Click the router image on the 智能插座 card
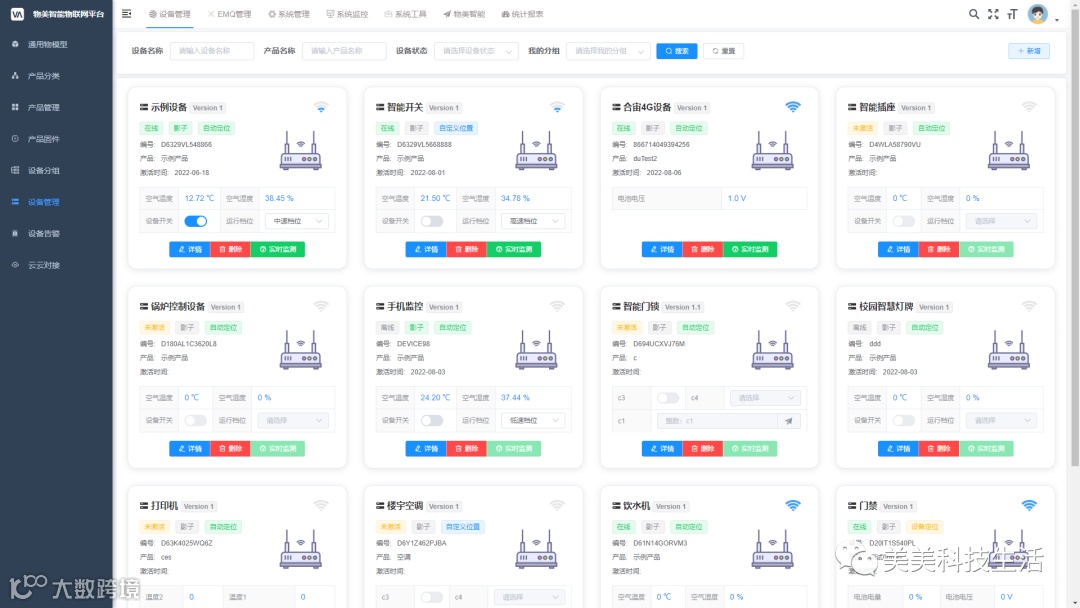The height and width of the screenshot is (608, 1080). [x=1009, y=151]
